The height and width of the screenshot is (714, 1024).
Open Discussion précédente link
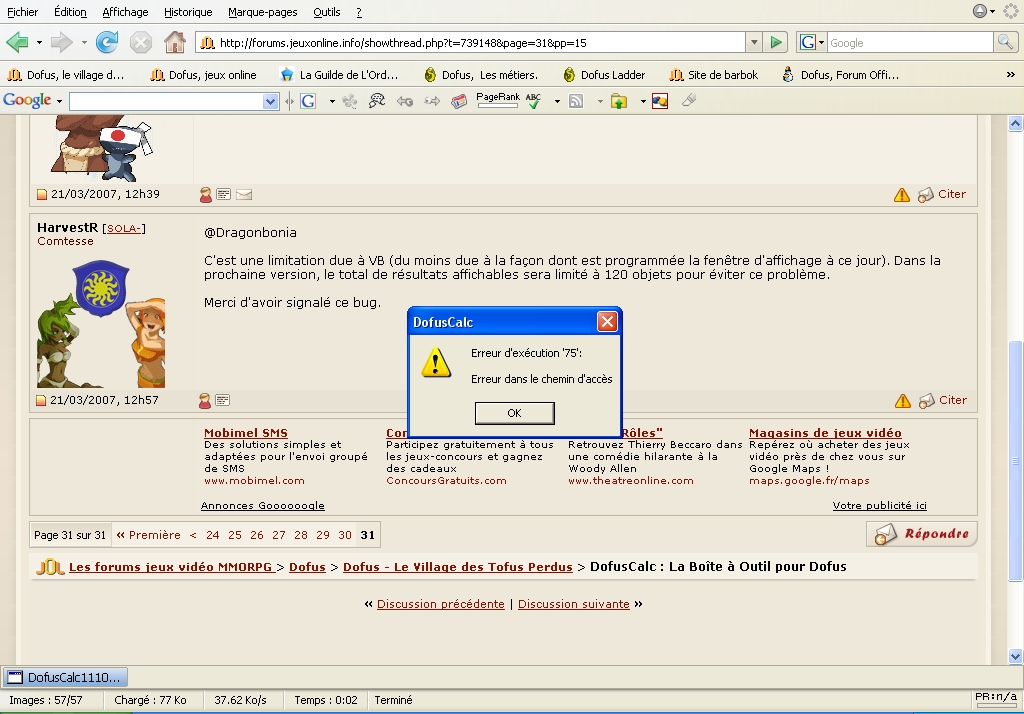pos(441,604)
